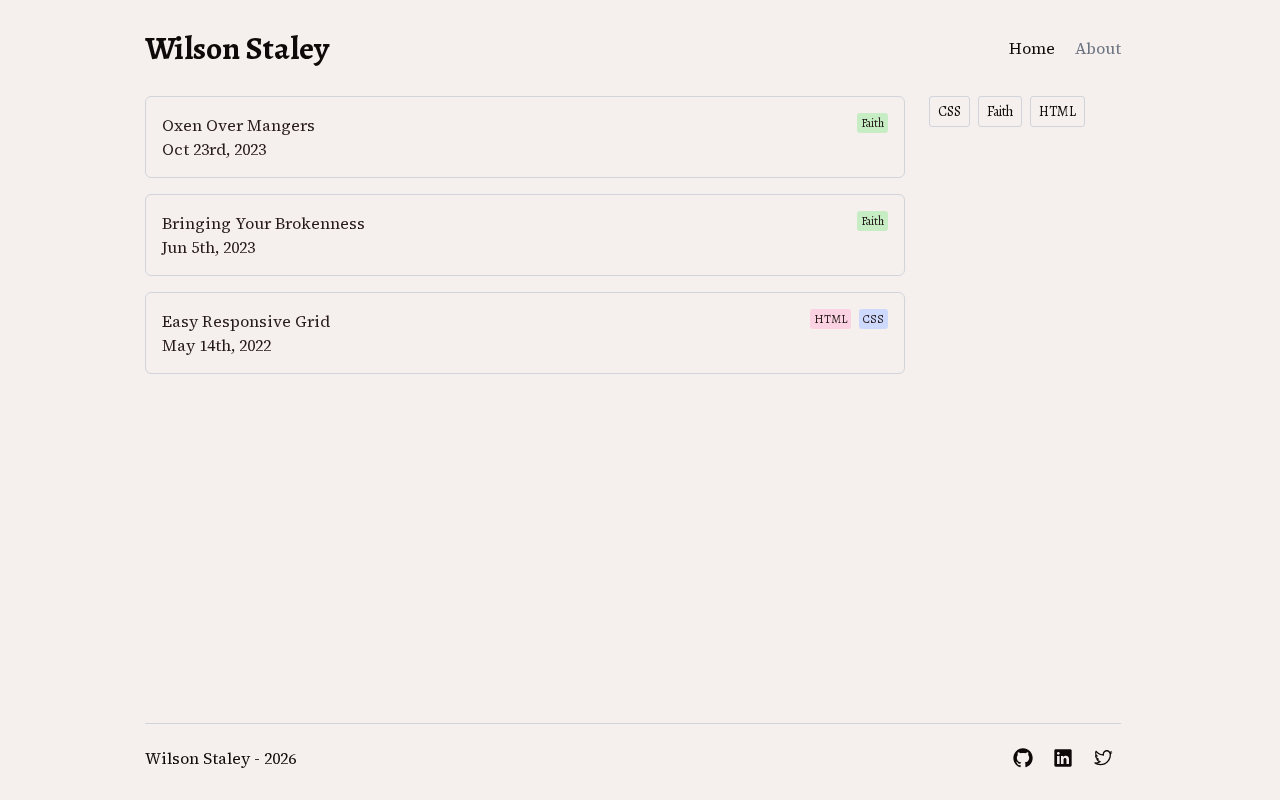This screenshot has width=1280, height=800.
Task: Open the Oxen Over Mangers post
Action: (238, 126)
